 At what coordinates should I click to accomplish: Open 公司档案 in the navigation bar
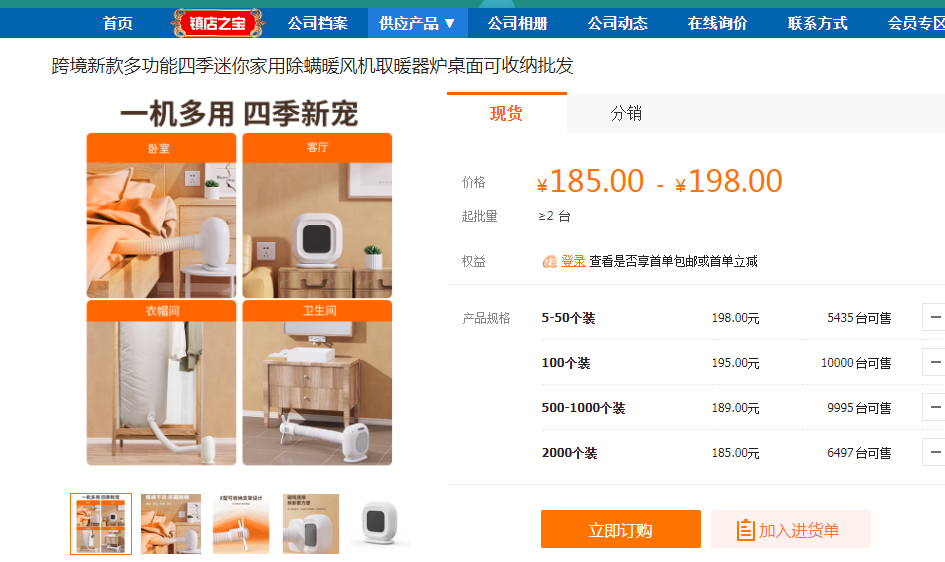click(318, 23)
